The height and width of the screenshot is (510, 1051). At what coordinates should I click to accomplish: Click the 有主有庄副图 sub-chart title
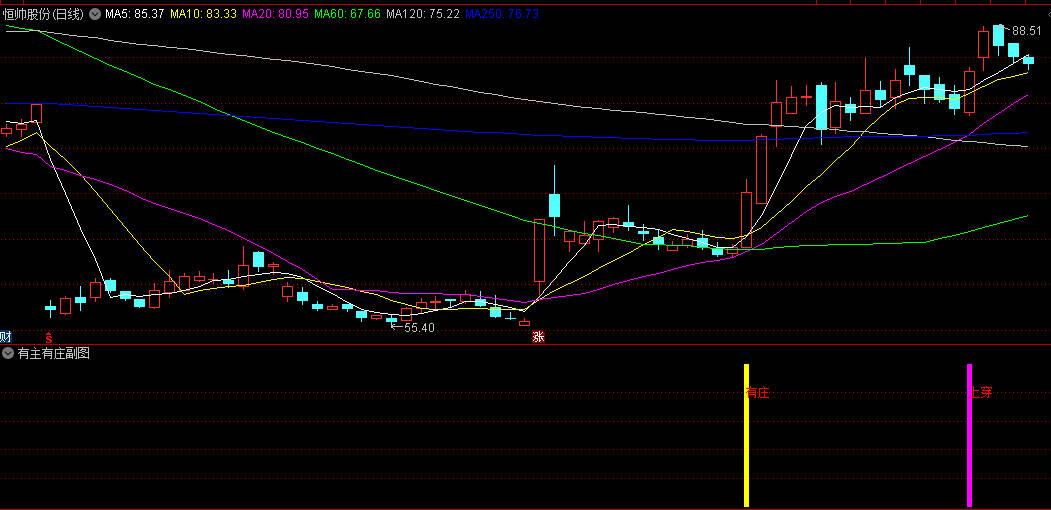point(54,353)
